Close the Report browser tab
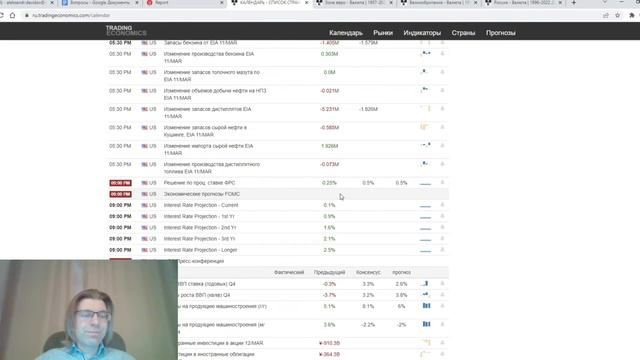 (x=222, y=3)
